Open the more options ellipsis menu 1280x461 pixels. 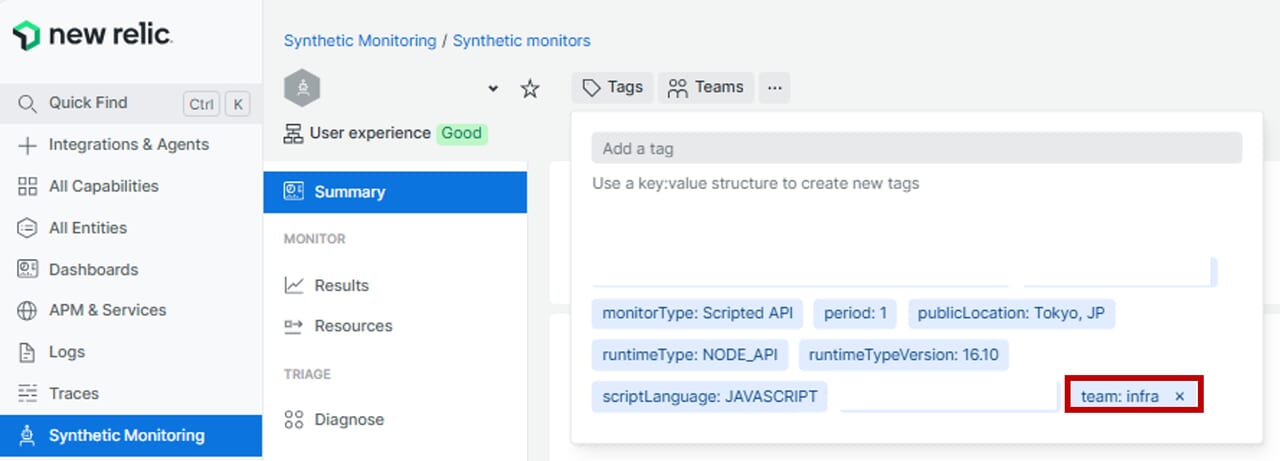(x=774, y=88)
